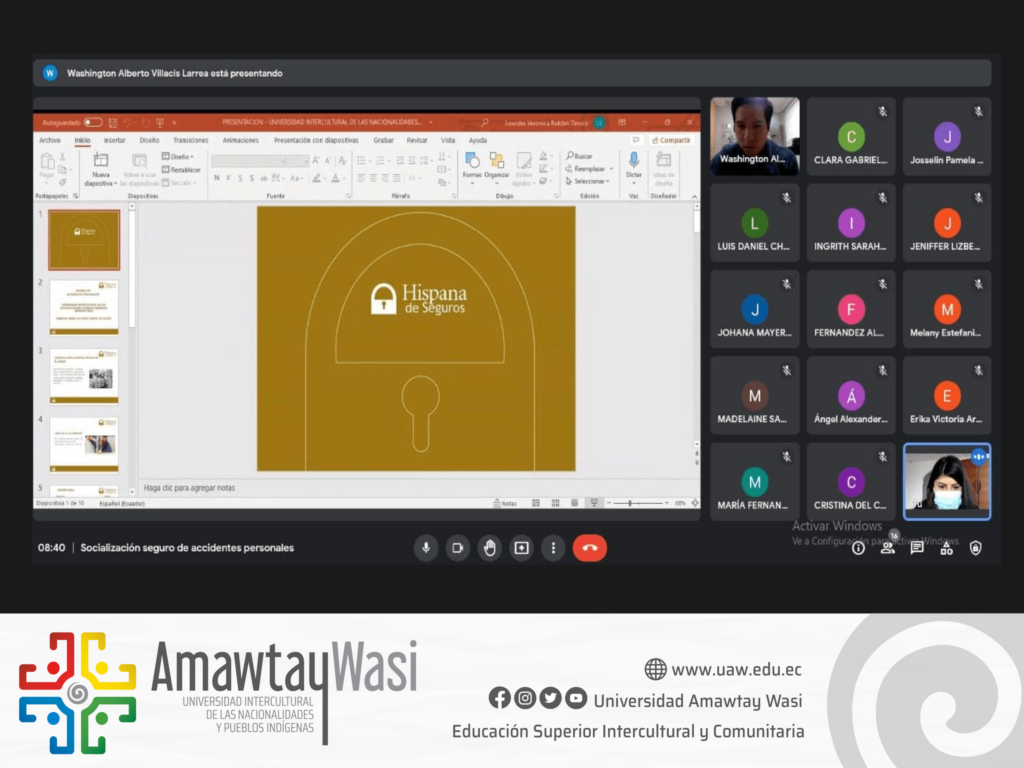Image resolution: width=1024 pixels, height=768 pixels.
Task: Open the Revisar ribbon tab
Action: pyautogui.click(x=417, y=140)
